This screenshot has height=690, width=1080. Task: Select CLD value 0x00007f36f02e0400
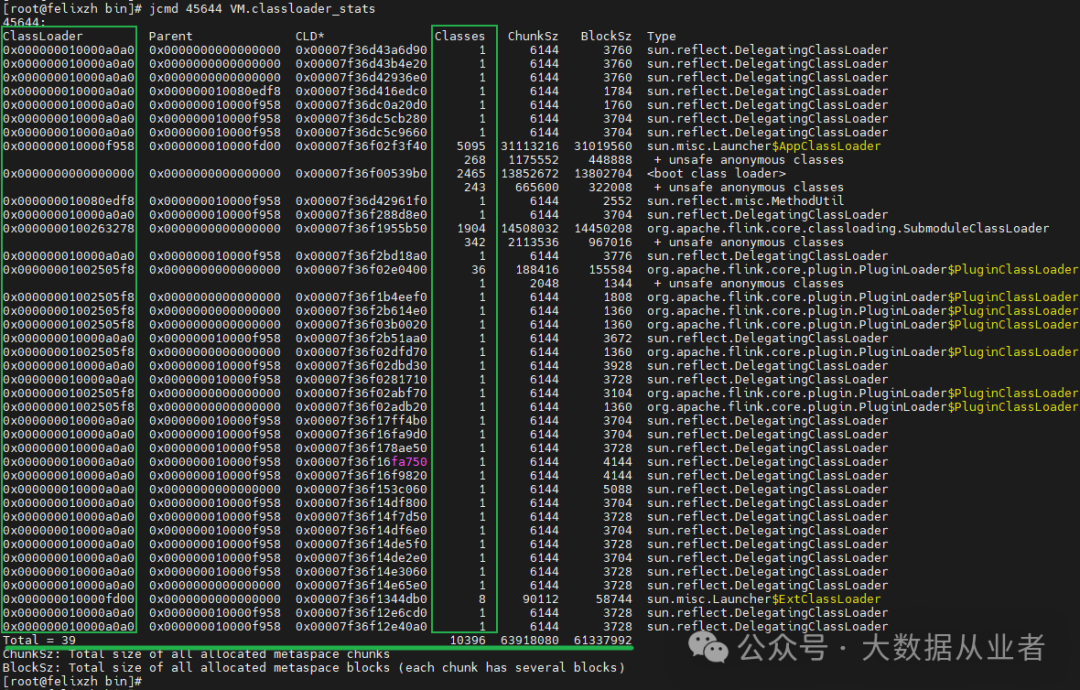coord(361,269)
